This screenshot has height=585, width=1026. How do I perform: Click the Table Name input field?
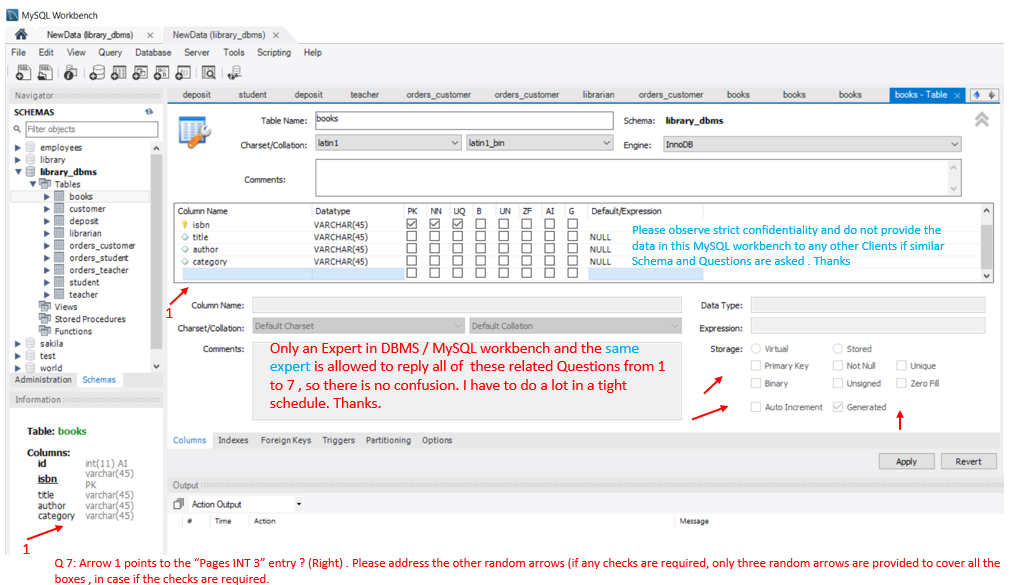[x=464, y=120]
